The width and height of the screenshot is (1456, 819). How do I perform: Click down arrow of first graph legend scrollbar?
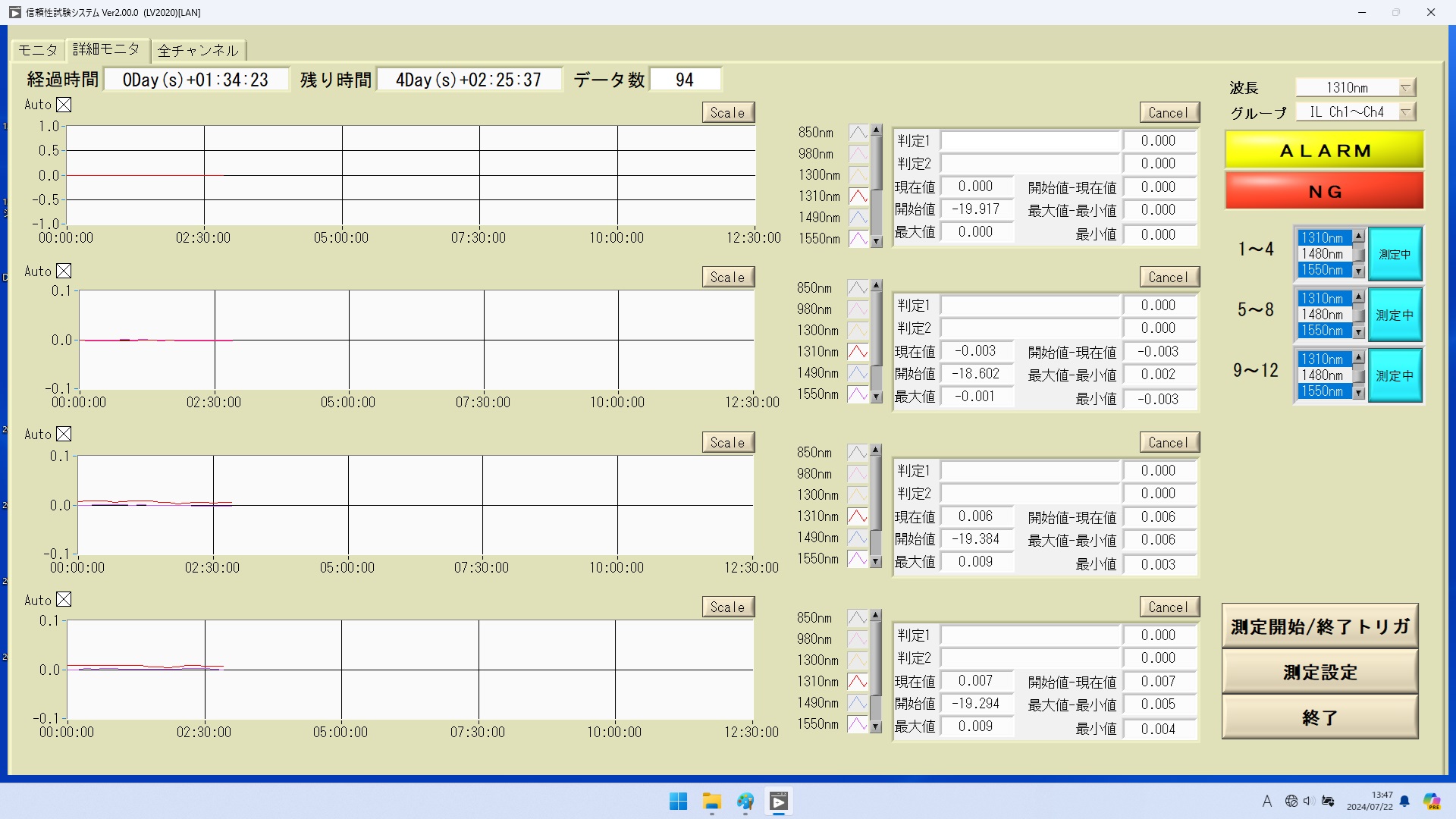point(877,242)
